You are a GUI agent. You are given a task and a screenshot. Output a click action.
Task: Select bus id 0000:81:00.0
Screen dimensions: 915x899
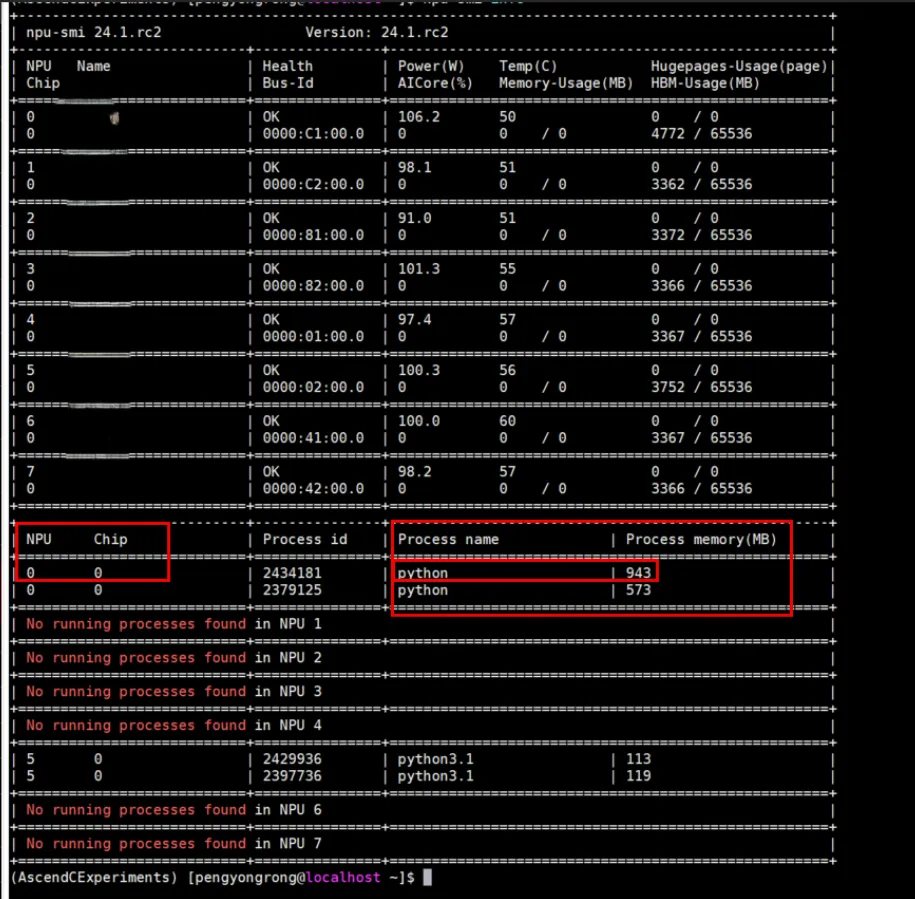(313, 236)
